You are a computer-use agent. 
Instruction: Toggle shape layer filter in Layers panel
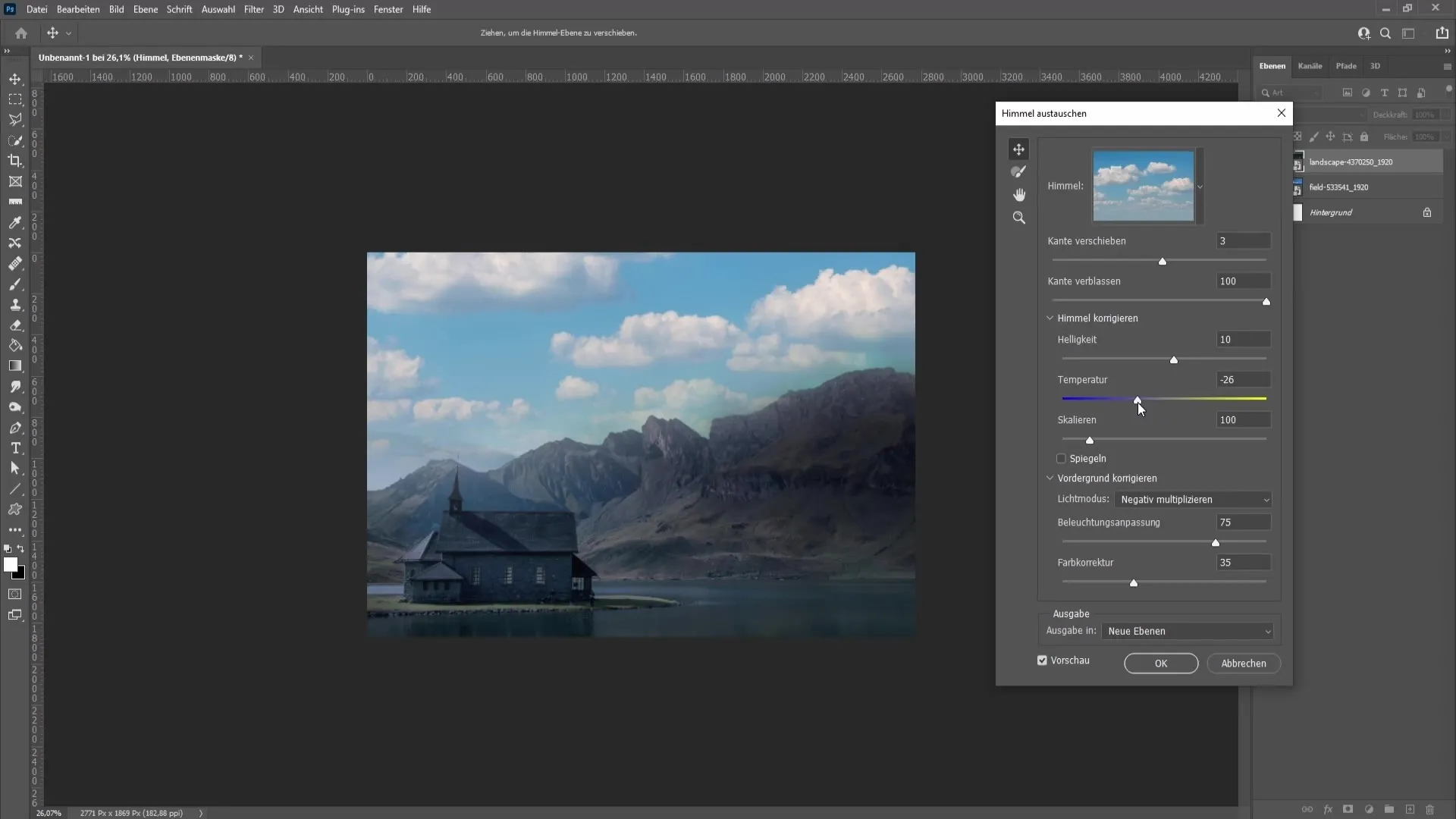tap(1402, 93)
